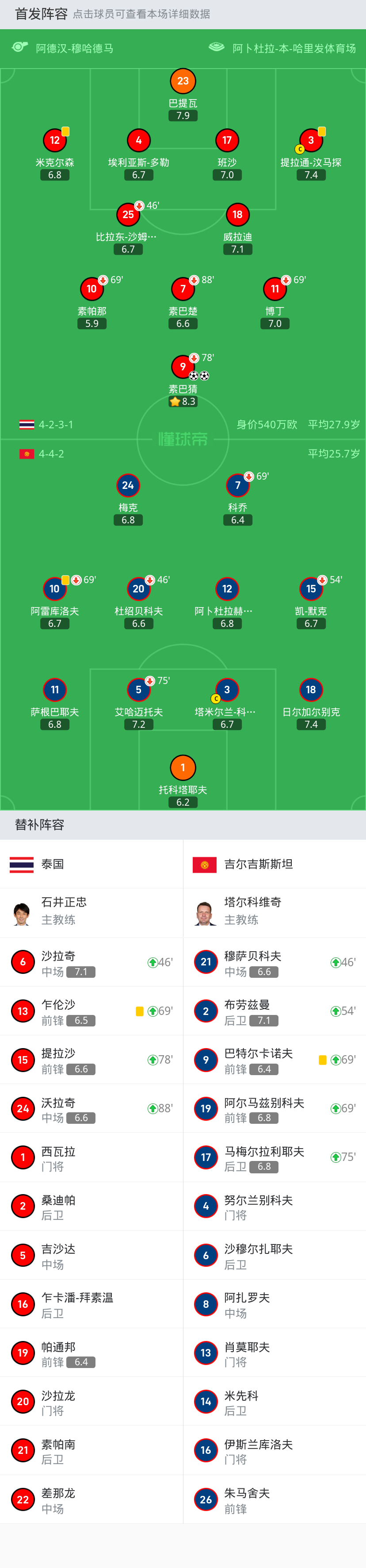Open coach 石井正忠 profile photo
This screenshot has height=1568, width=366.
click(23, 913)
